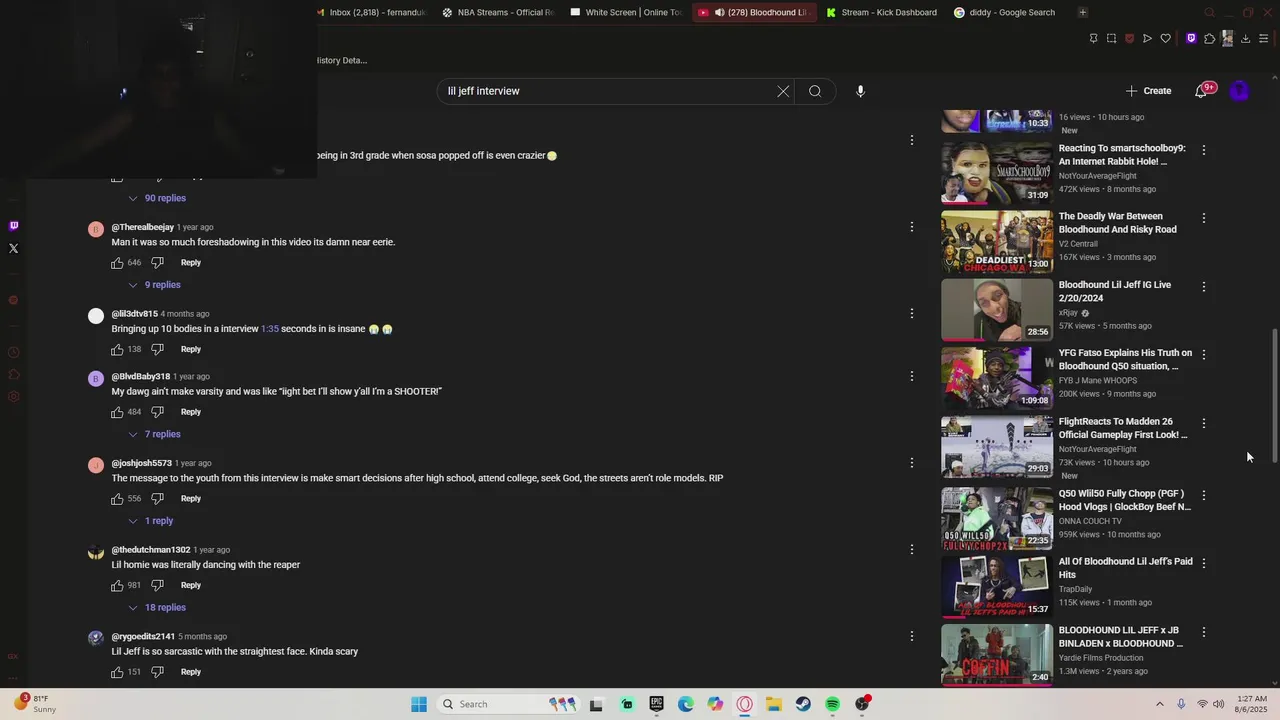Open the Twitch extension in toolbar
The image size is (1280, 720).
[1191, 39]
